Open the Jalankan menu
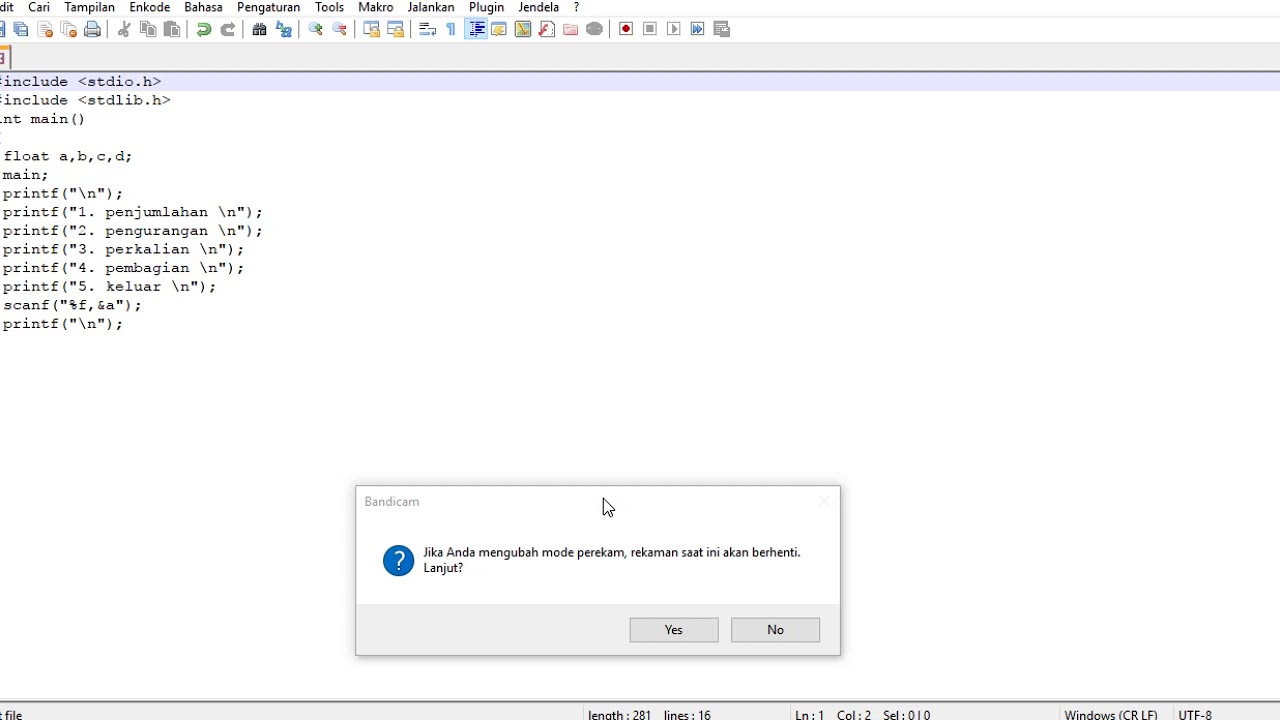Screen dimensions: 1280x720 431,7
